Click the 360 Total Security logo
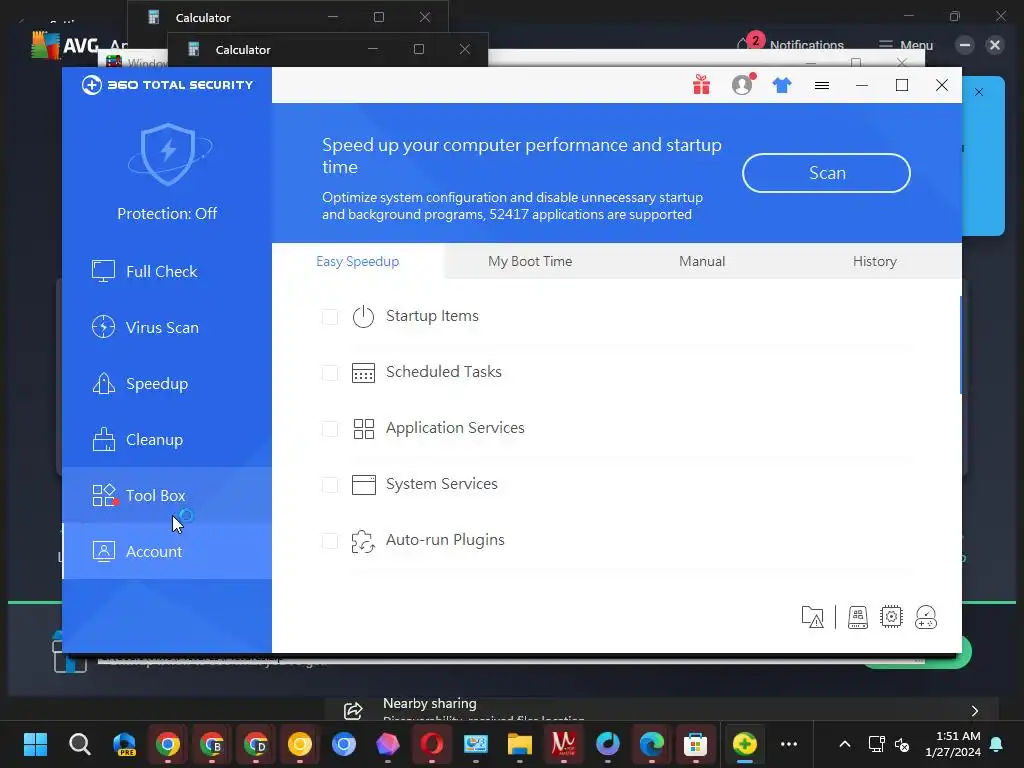This screenshot has height=768, width=1024. pos(167,85)
